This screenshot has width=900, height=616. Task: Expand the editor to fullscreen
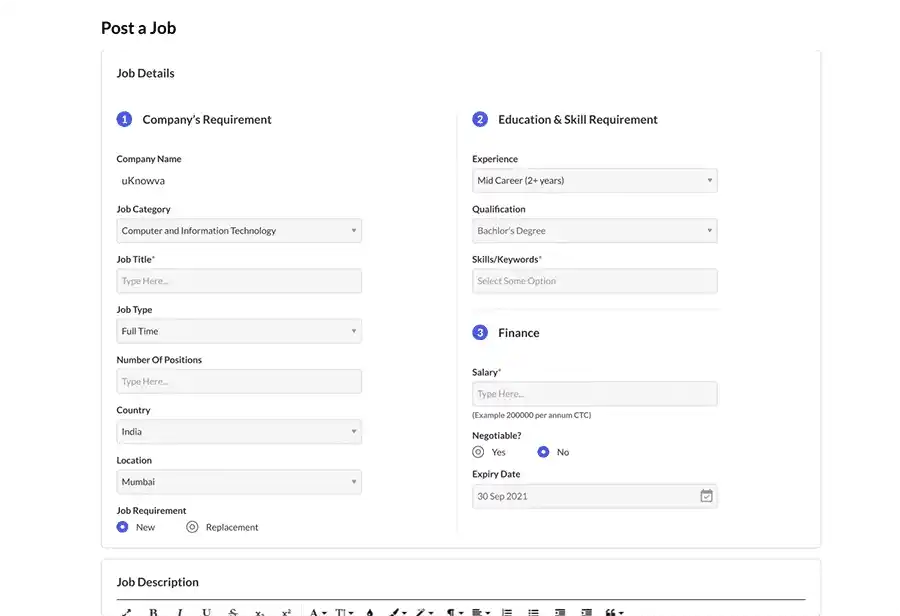click(126, 612)
